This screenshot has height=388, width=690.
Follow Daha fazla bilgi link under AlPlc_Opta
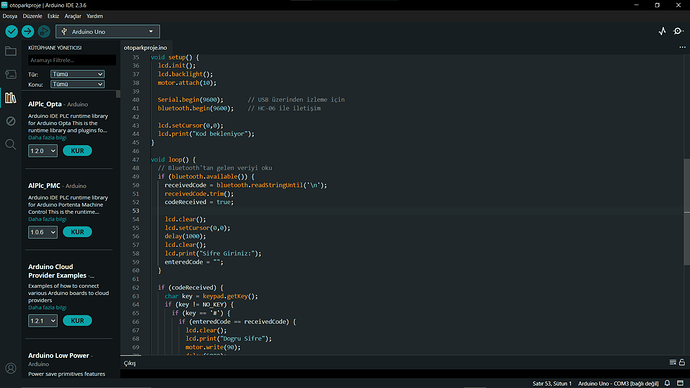click(x=47, y=138)
